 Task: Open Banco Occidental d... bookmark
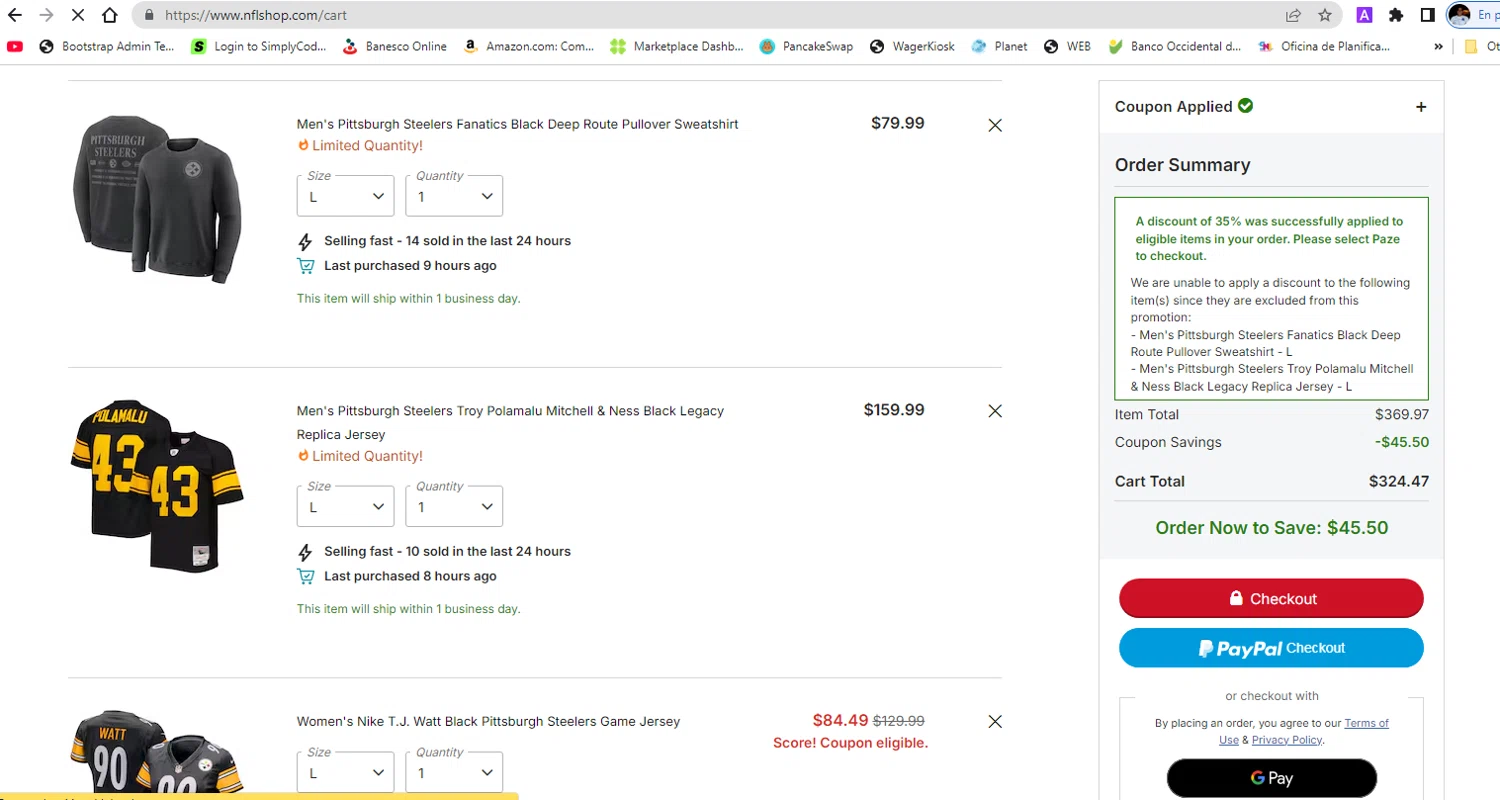click(x=1175, y=46)
